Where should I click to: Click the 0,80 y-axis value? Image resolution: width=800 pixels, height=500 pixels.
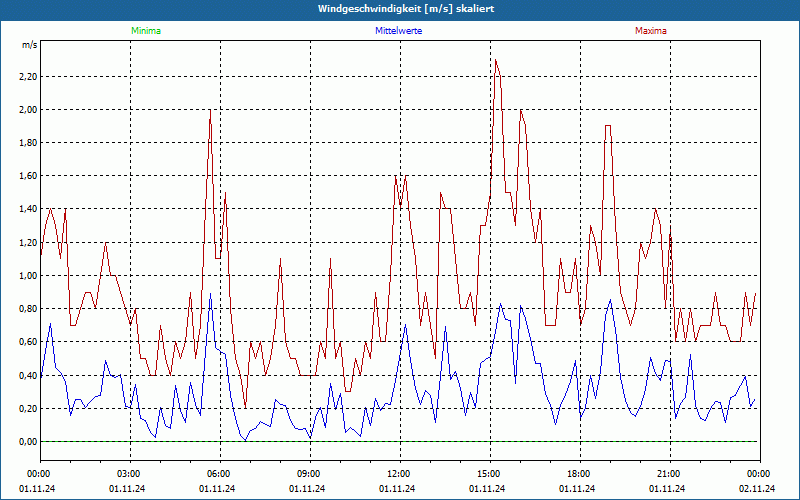click(29, 309)
